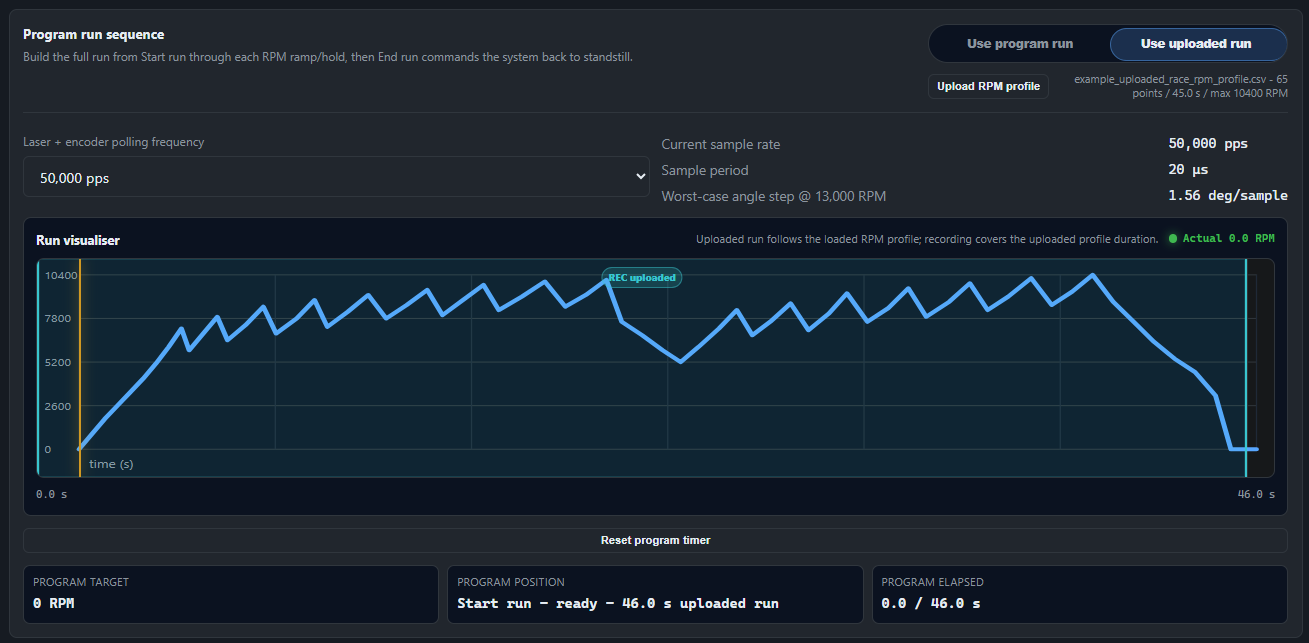Viewport: 1309px width, 643px height.
Task: Click the 2600 axis label on the graph
Action: pos(58,406)
